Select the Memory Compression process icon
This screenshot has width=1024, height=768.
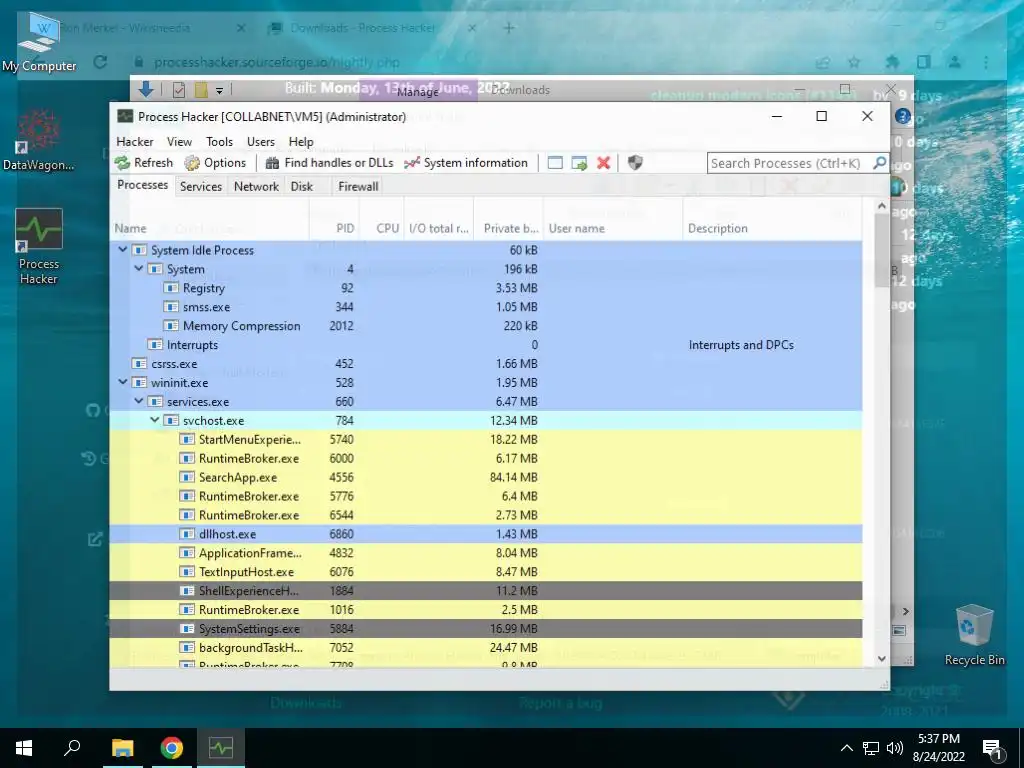point(171,326)
